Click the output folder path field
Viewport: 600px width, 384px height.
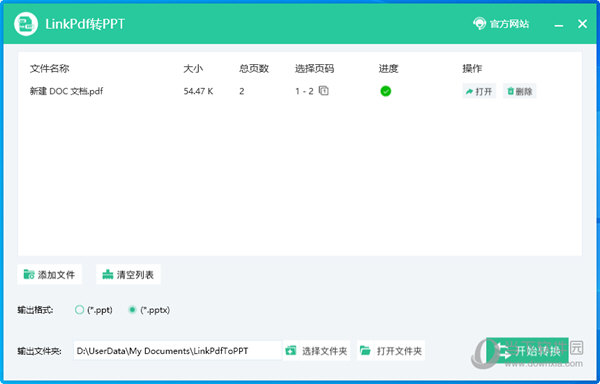coord(178,350)
